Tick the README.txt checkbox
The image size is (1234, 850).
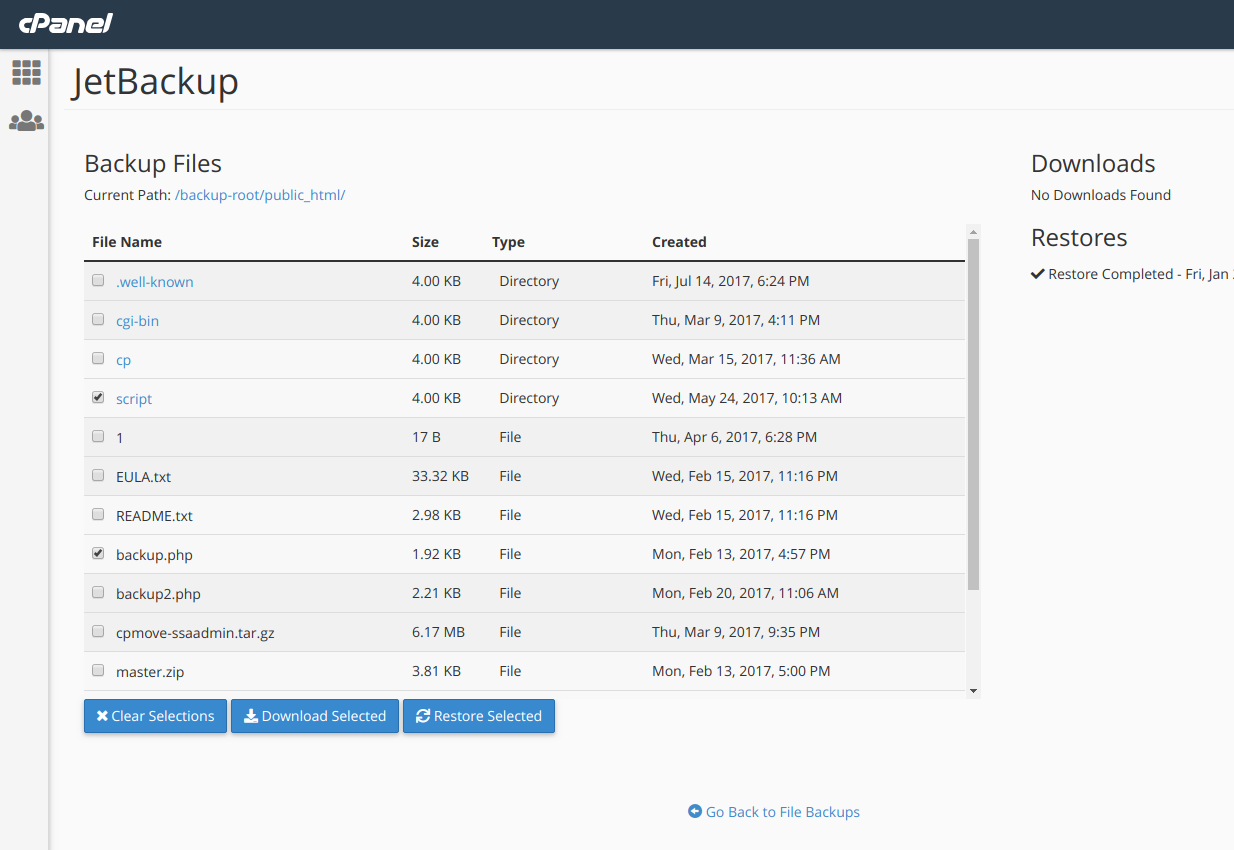pyautogui.click(x=98, y=514)
